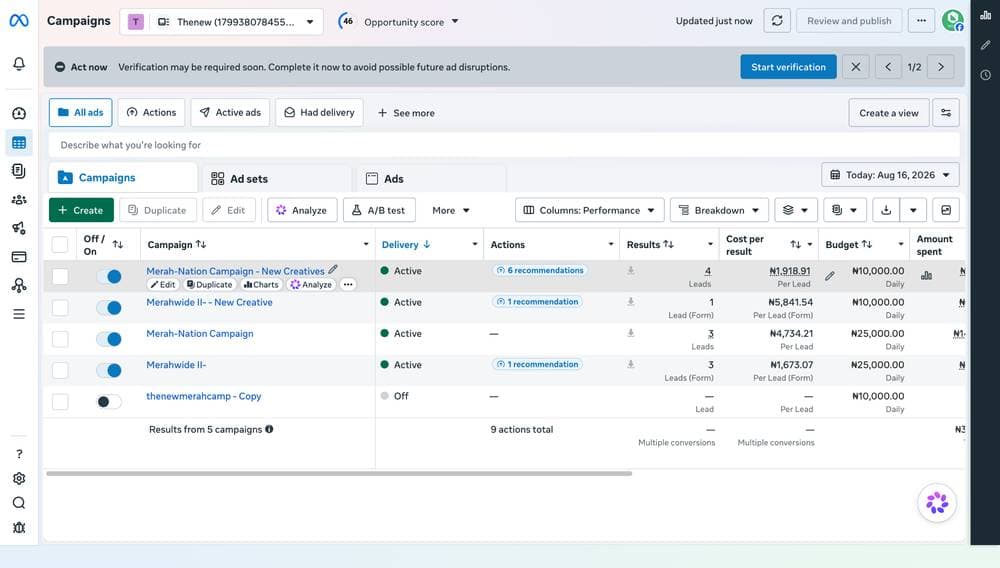The height and width of the screenshot is (568, 1000).
Task: Select the Campaigns table icon in sidebar
Action: [19, 143]
